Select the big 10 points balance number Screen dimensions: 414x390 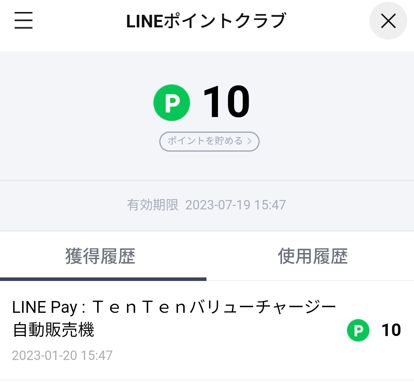point(227,102)
